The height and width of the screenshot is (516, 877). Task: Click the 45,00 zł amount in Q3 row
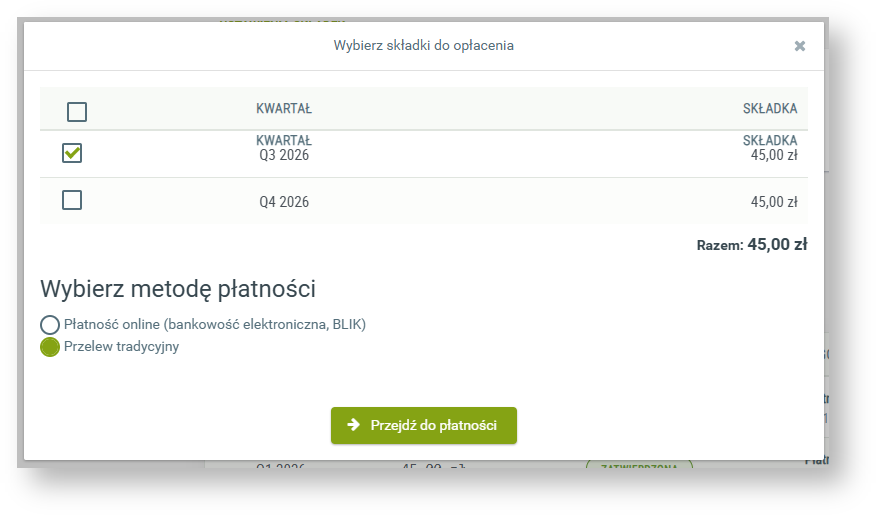point(773,156)
